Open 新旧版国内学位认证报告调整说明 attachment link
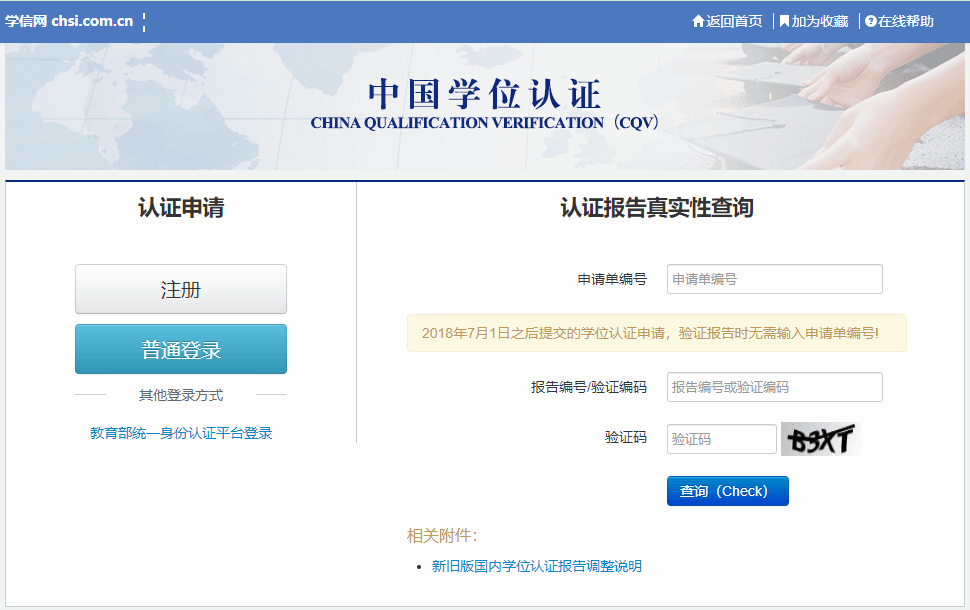This screenshot has height=610, width=970. click(536, 566)
